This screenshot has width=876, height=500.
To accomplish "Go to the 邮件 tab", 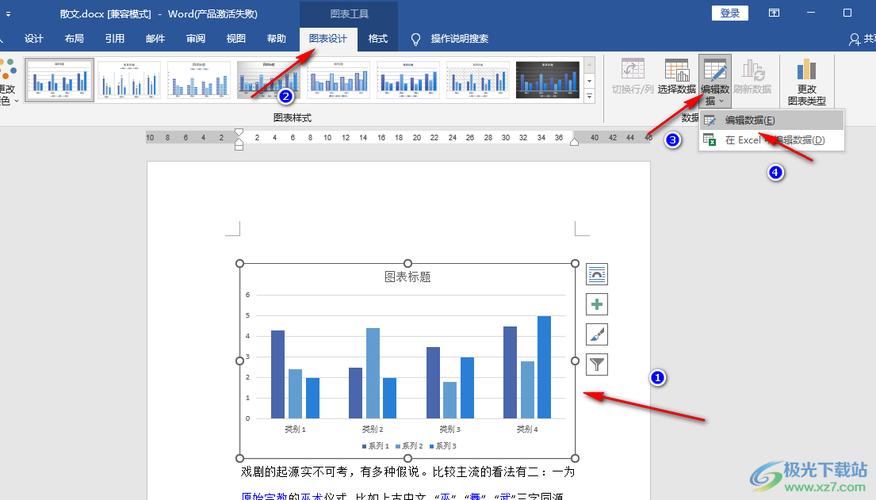I will [x=155, y=39].
